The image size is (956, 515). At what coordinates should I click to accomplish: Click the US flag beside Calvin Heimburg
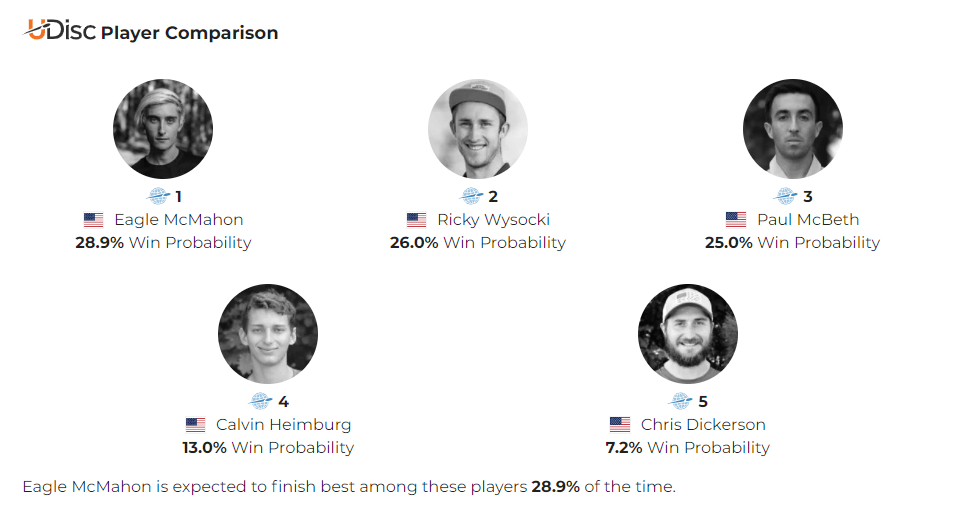click(x=195, y=424)
